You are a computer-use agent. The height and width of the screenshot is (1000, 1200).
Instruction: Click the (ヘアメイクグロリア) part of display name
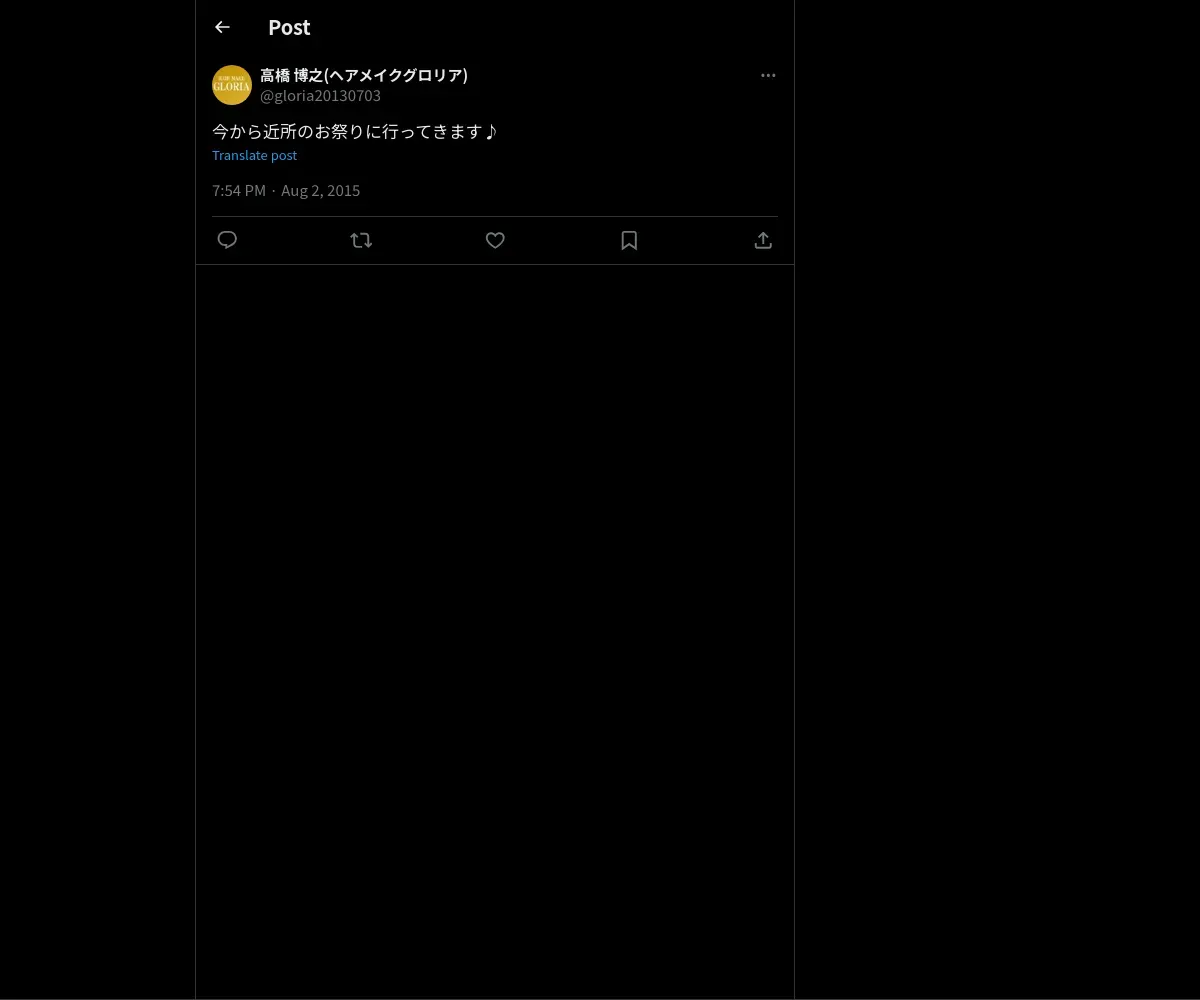click(x=396, y=75)
